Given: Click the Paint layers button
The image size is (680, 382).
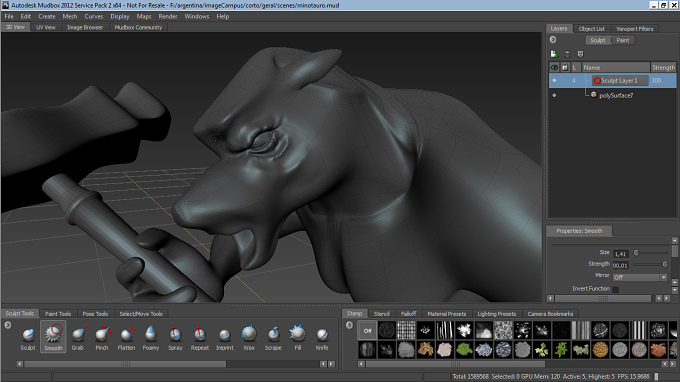Looking at the screenshot, I should point(623,40).
